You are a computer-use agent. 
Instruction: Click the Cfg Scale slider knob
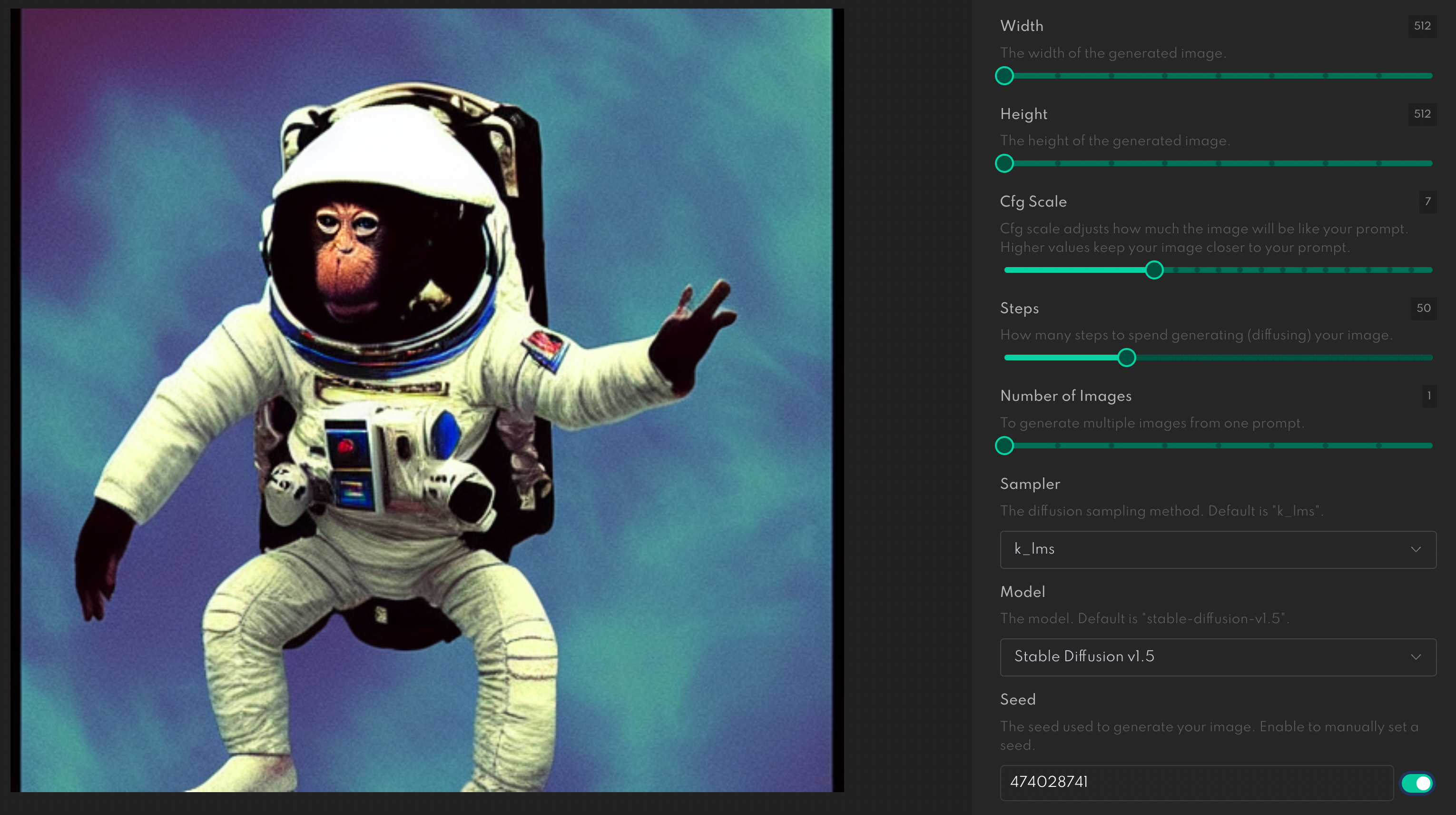(x=1154, y=270)
